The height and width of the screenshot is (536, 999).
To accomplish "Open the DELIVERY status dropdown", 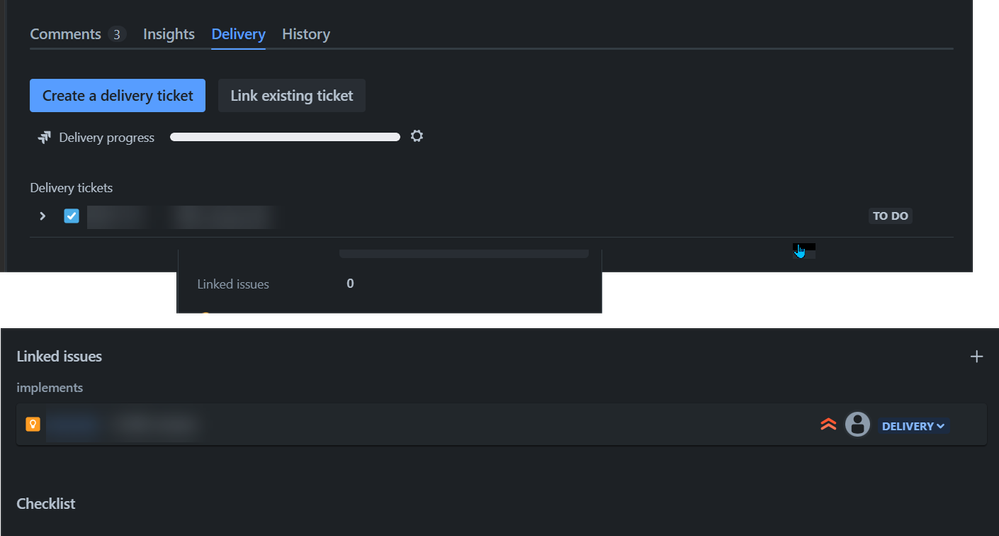I will (913, 426).
